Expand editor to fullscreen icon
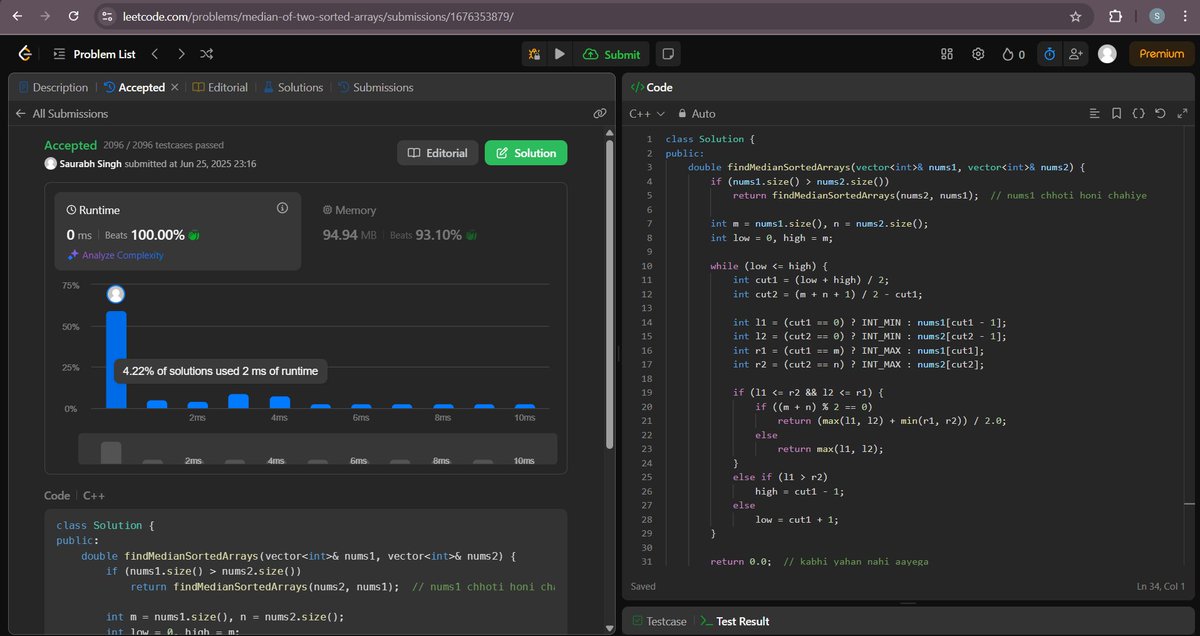The image size is (1200, 636). [x=1181, y=114]
